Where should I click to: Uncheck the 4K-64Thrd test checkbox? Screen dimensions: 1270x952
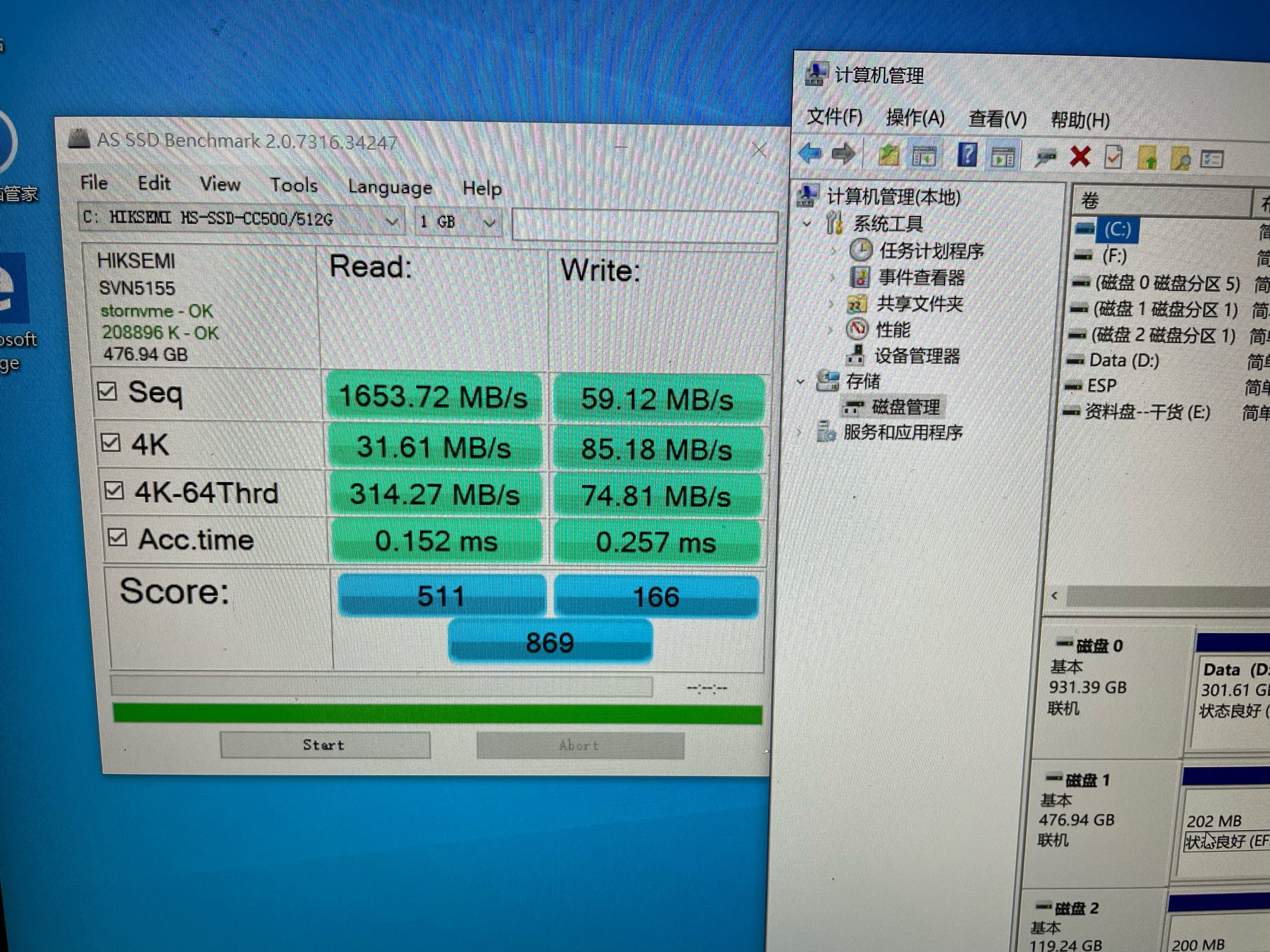tap(114, 490)
